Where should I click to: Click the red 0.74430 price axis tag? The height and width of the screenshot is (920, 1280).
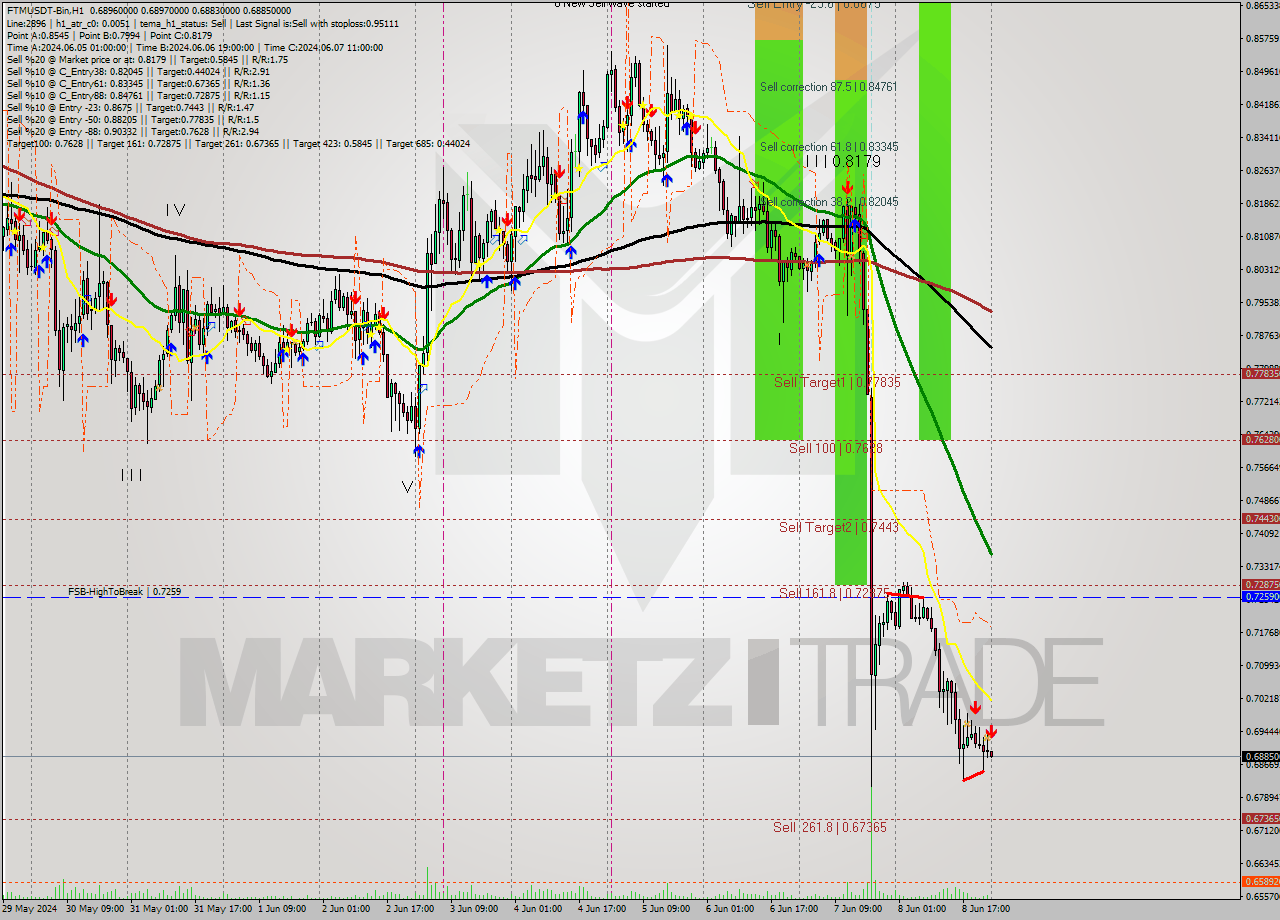(x=1260, y=518)
